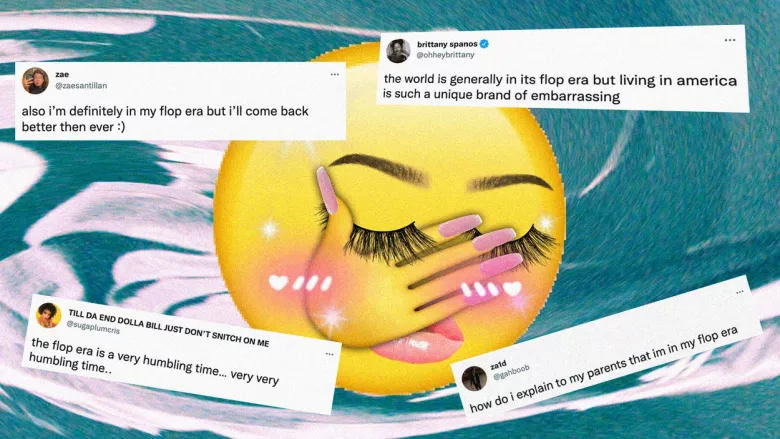The height and width of the screenshot is (439, 780).
Task: Open the @zaesantillan handle link
Action: 81,86
